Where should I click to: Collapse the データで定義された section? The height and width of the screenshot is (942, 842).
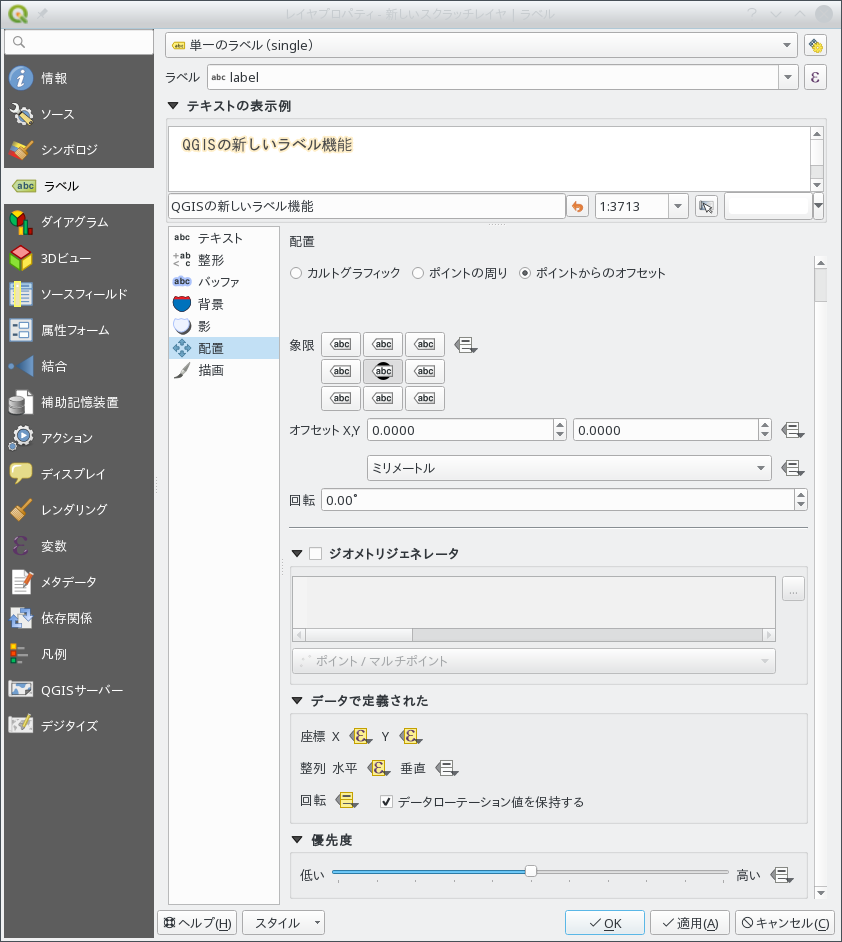click(297, 700)
